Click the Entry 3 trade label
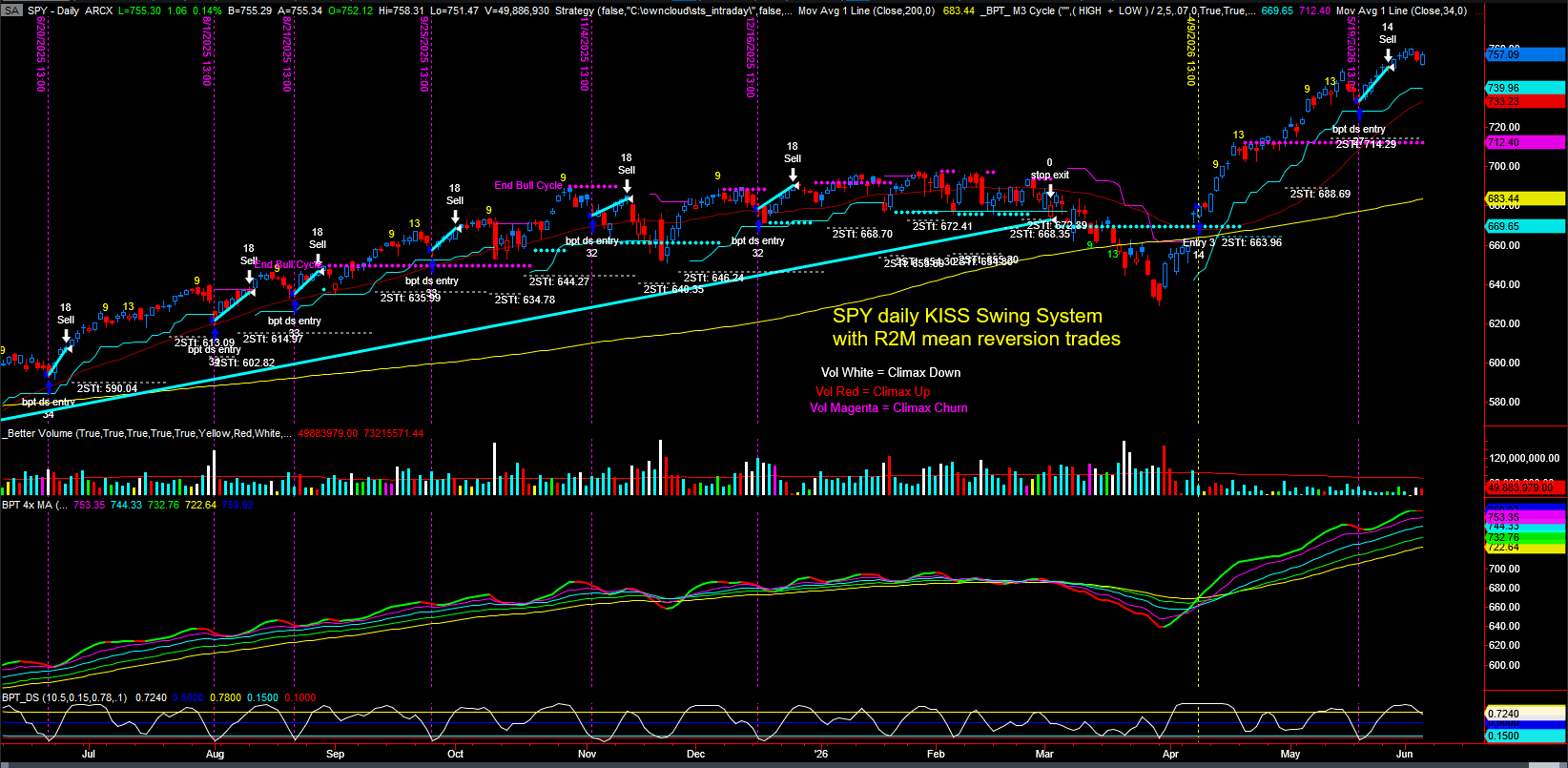1568x768 pixels. pyautogui.click(x=1199, y=242)
